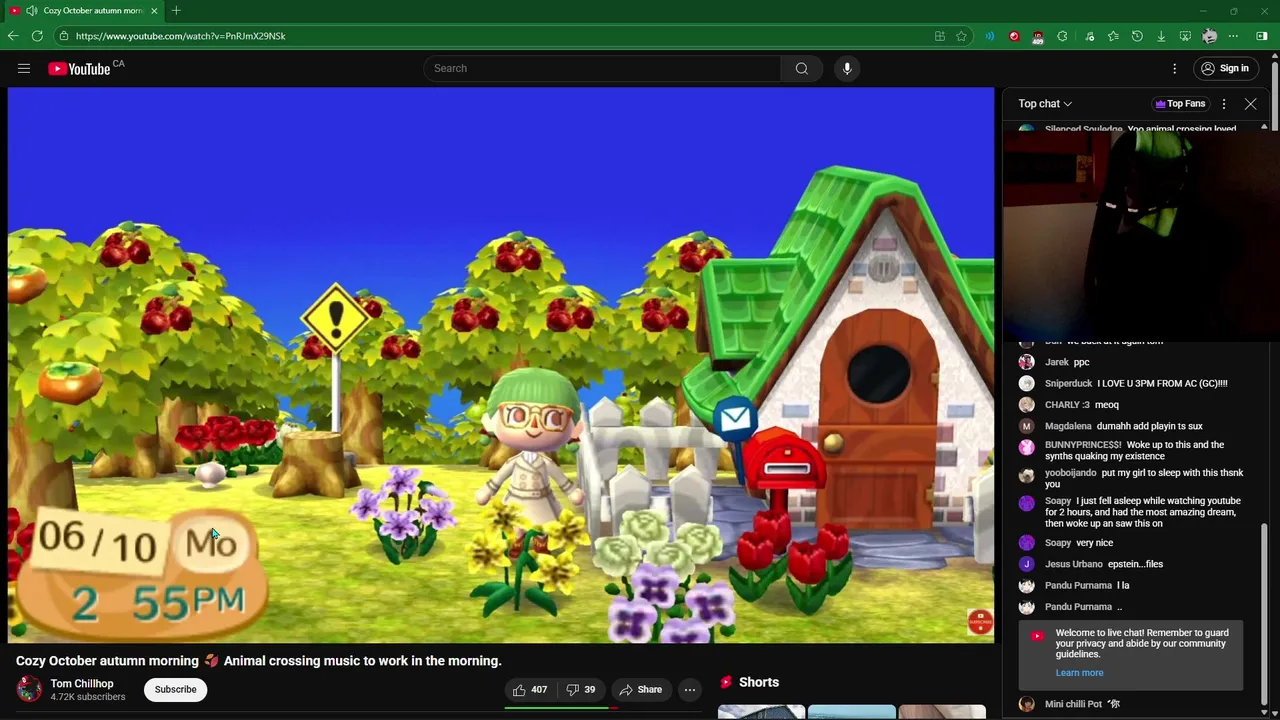View site info lock icon

(x=64, y=36)
